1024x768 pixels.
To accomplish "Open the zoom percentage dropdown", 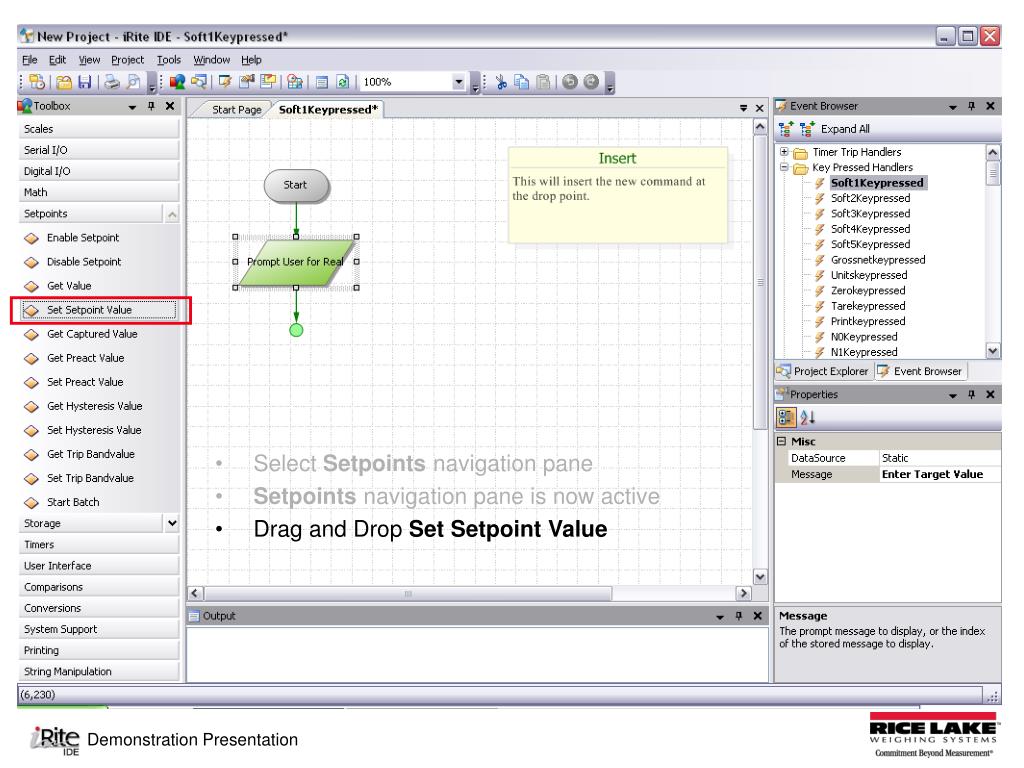I will pos(458,82).
